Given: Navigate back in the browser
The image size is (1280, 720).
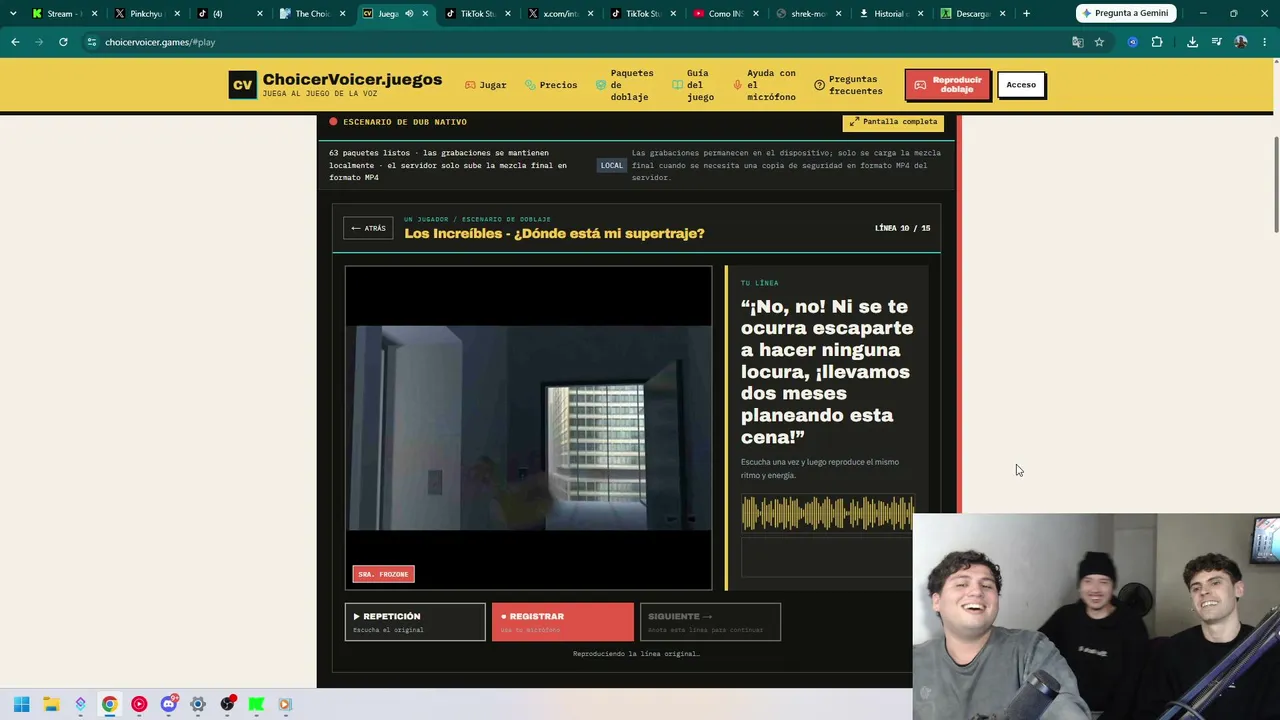Looking at the screenshot, I should (15, 42).
